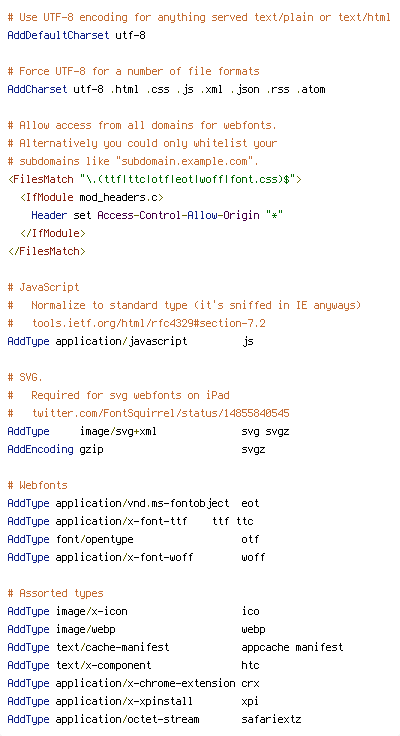The width and height of the screenshot is (400, 736).
Task: Select the opening FilesMatch tag
Action: tap(155, 179)
